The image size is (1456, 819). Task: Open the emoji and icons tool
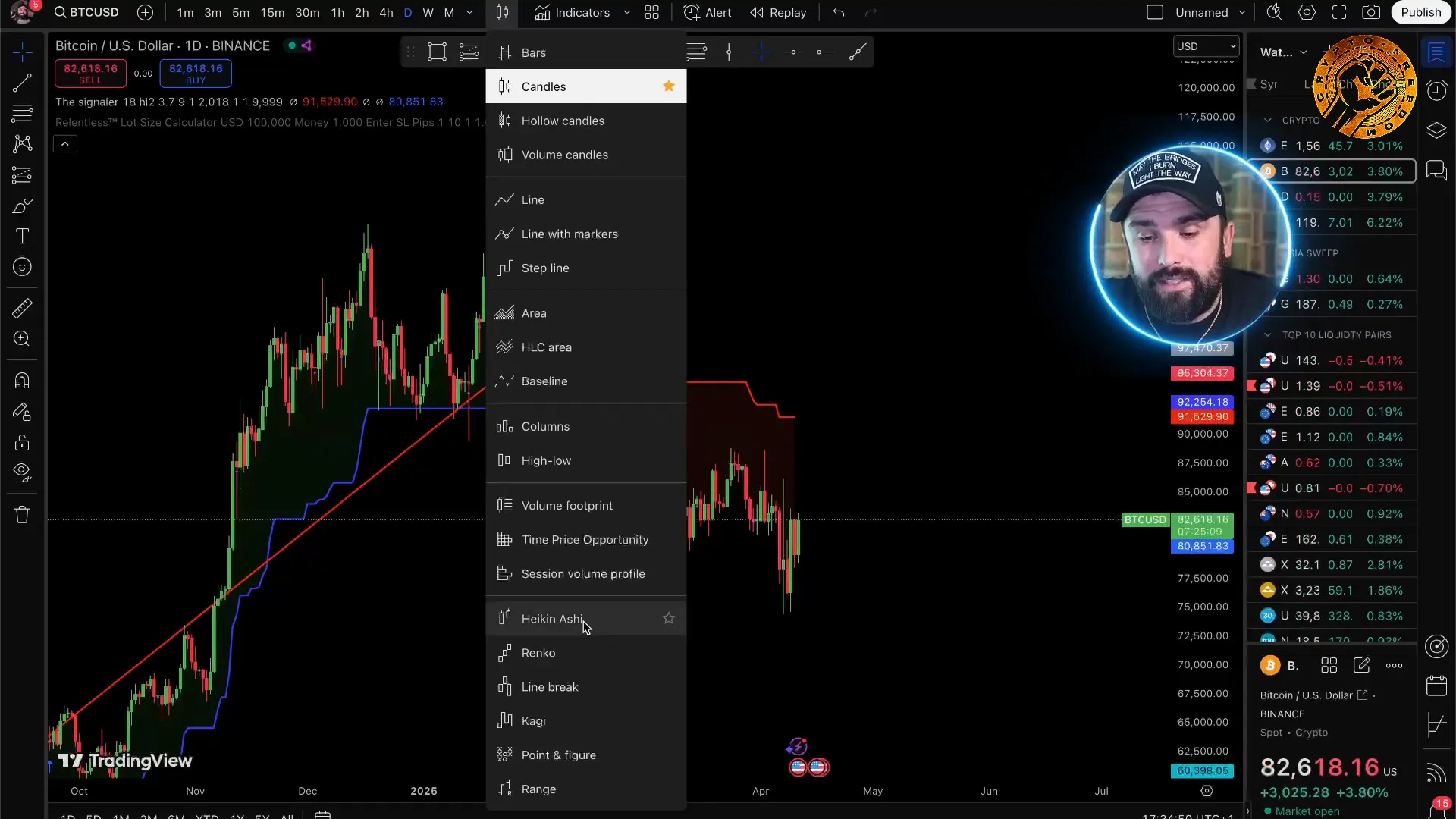tap(22, 267)
